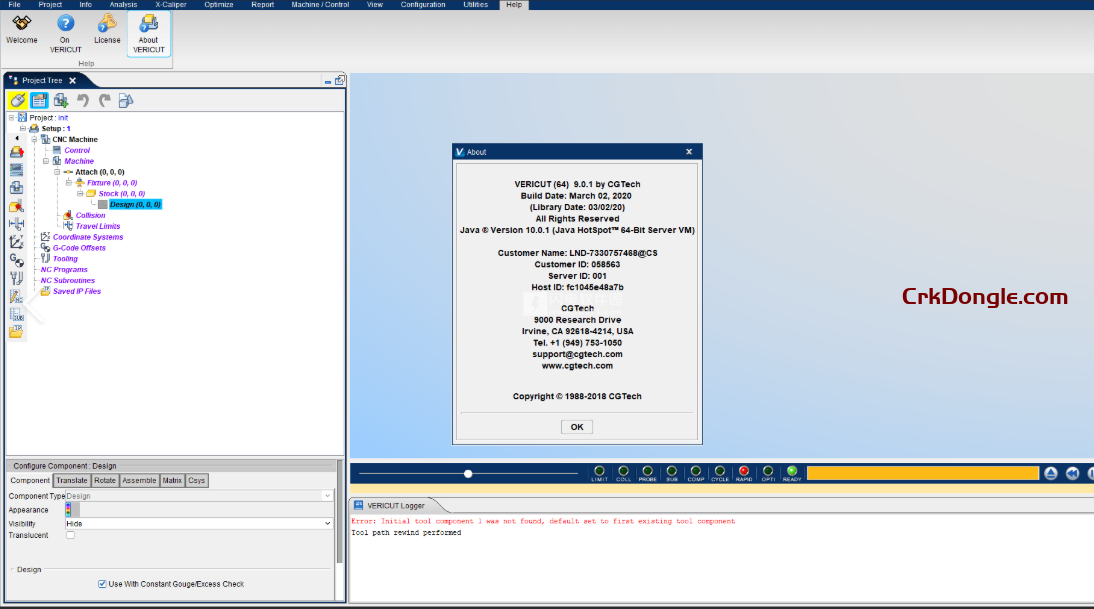This screenshot has height=609, width=1094.
Task: Toggle the Translucent checkbox
Action: point(69,535)
